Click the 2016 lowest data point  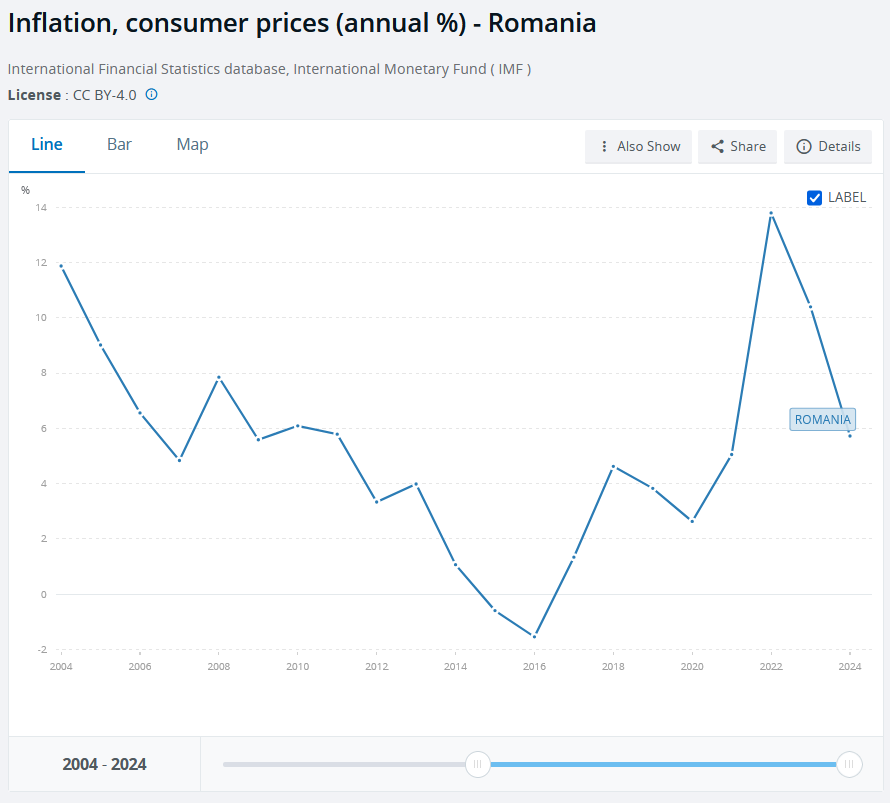(534, 636)
